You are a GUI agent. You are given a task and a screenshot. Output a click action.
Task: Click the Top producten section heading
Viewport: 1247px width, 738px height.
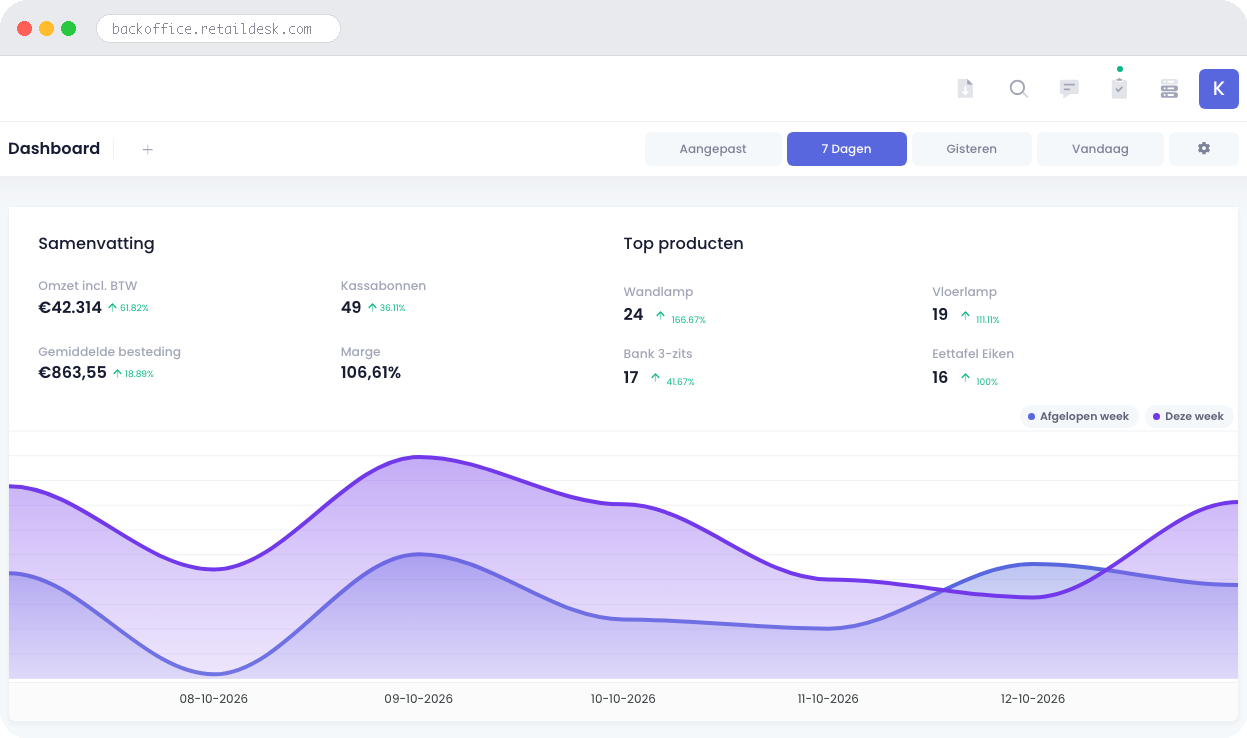(x=683, y=243)
